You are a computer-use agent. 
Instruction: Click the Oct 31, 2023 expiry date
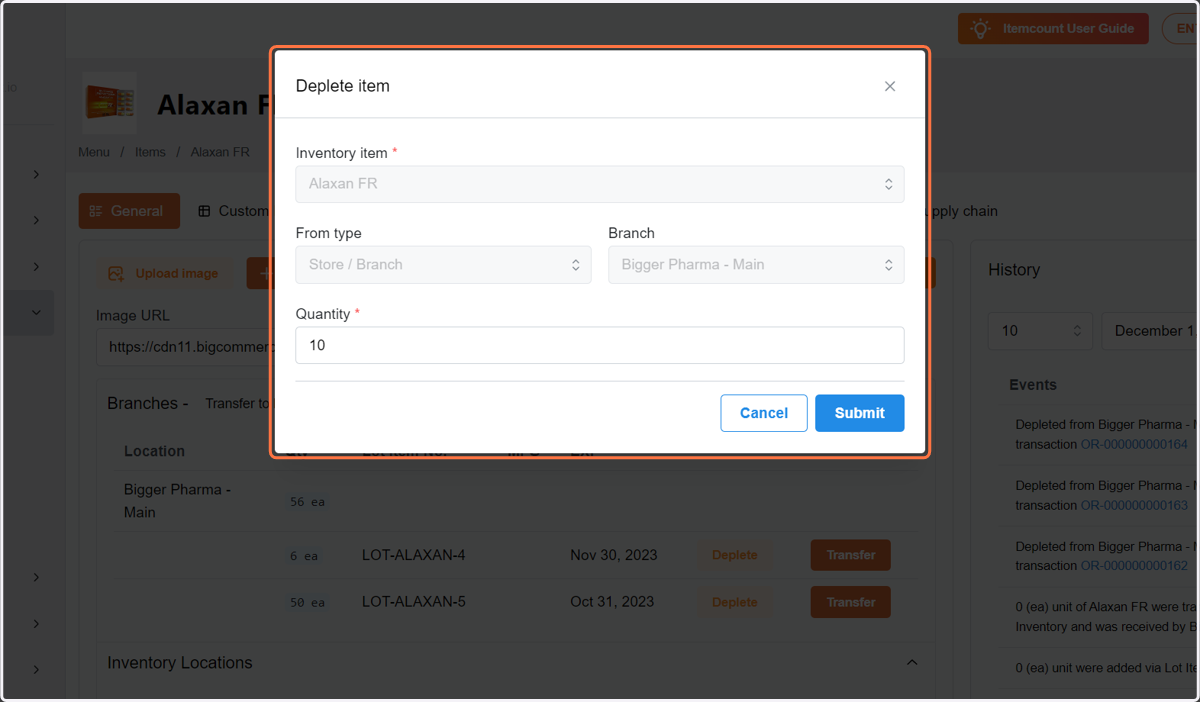click(612, 602)
